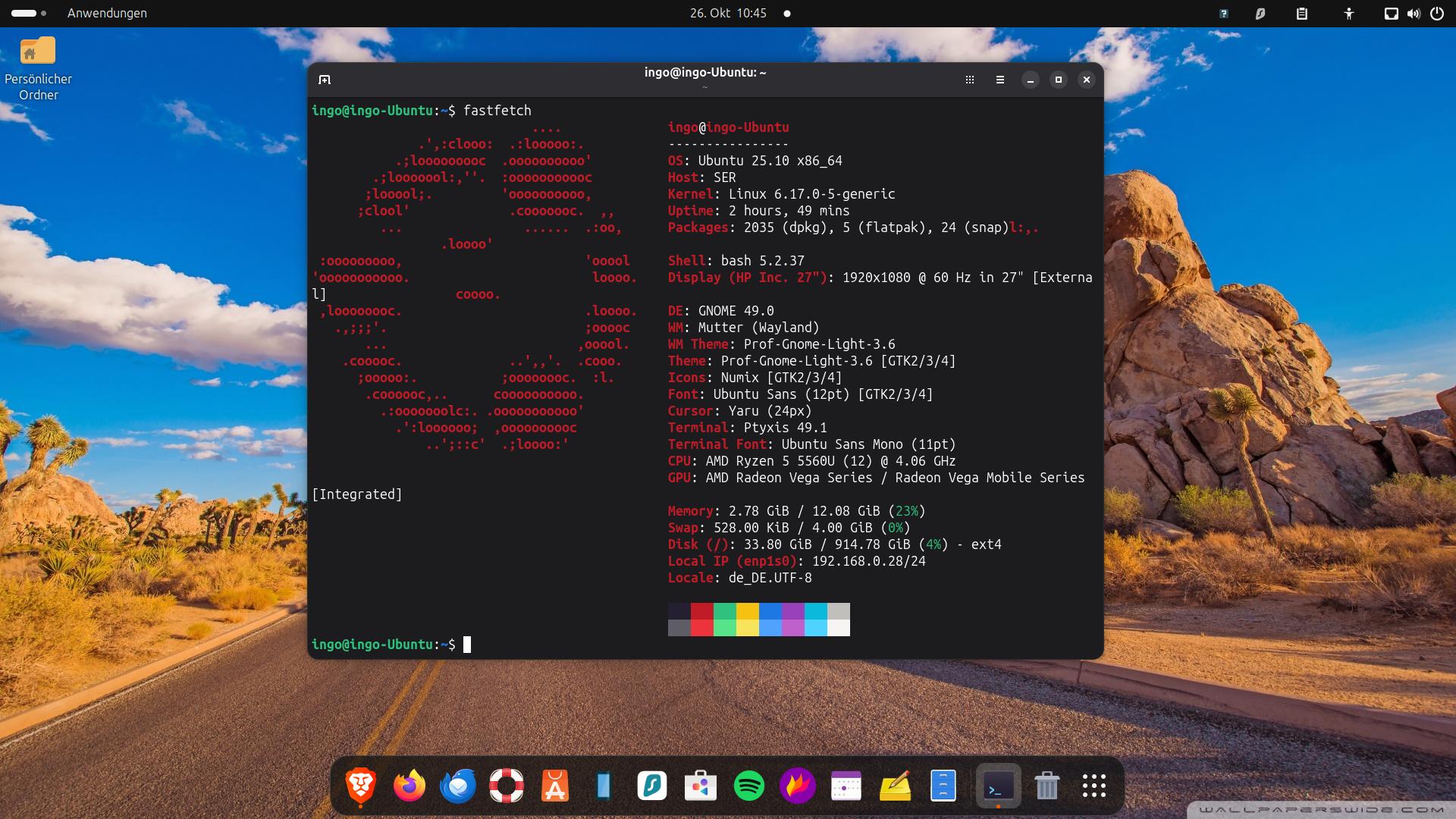The width and height of the screenshot is (1456, 819).
Task: Open the Ptyxis hamburger menu
Action: [999, 80]
